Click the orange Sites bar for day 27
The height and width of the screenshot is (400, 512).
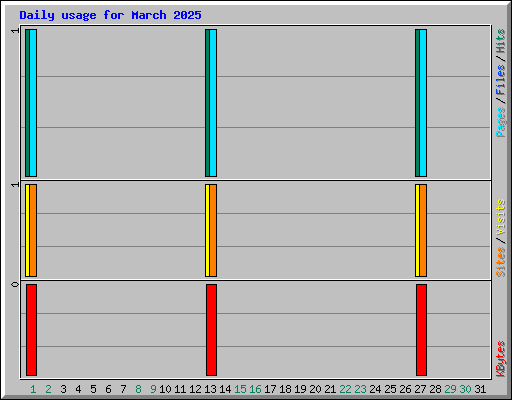click(x=423, y=230)
